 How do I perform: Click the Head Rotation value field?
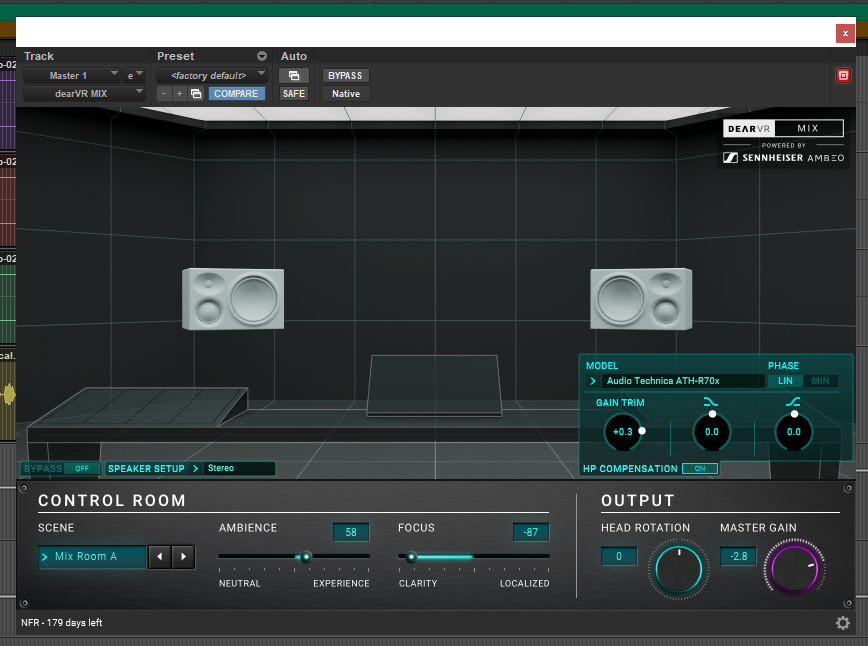click(619, 557)
